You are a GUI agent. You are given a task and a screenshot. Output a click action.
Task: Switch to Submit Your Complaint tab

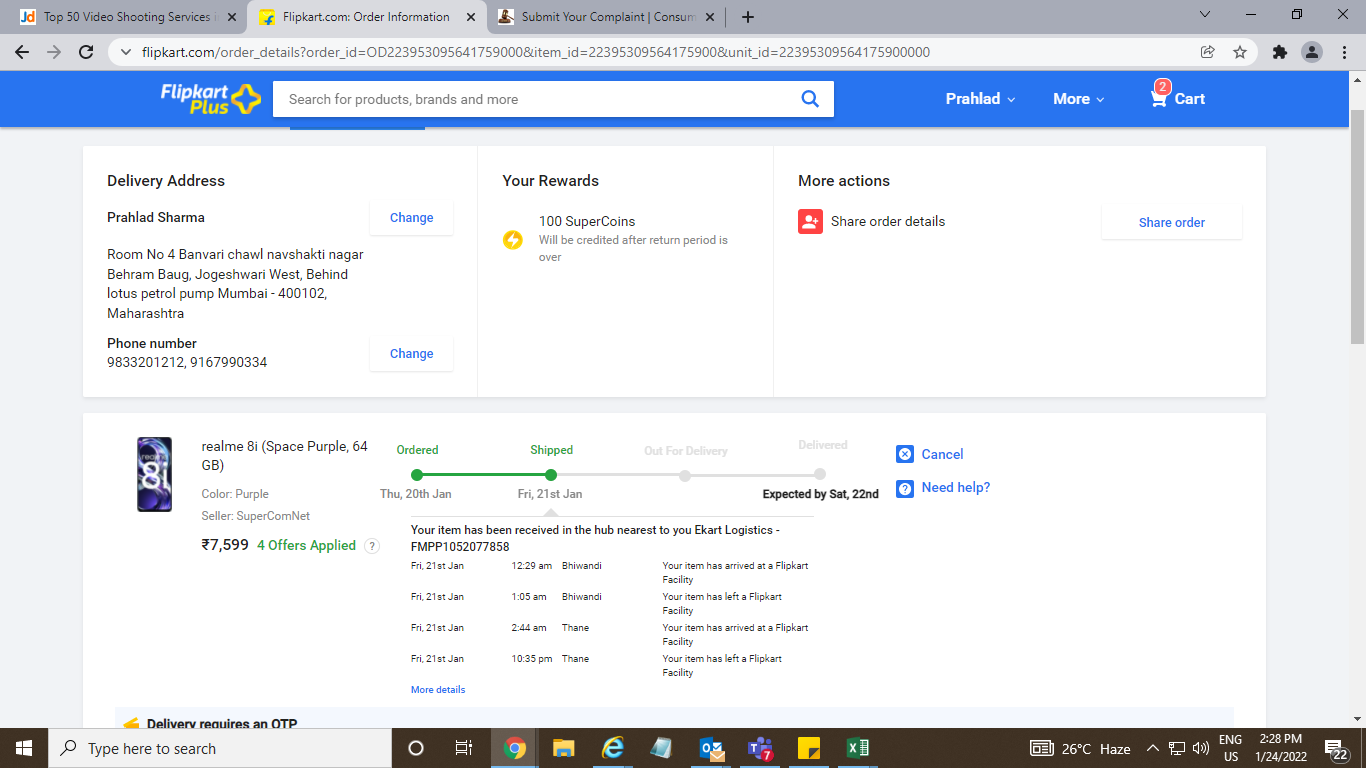(x=607, y=17)
